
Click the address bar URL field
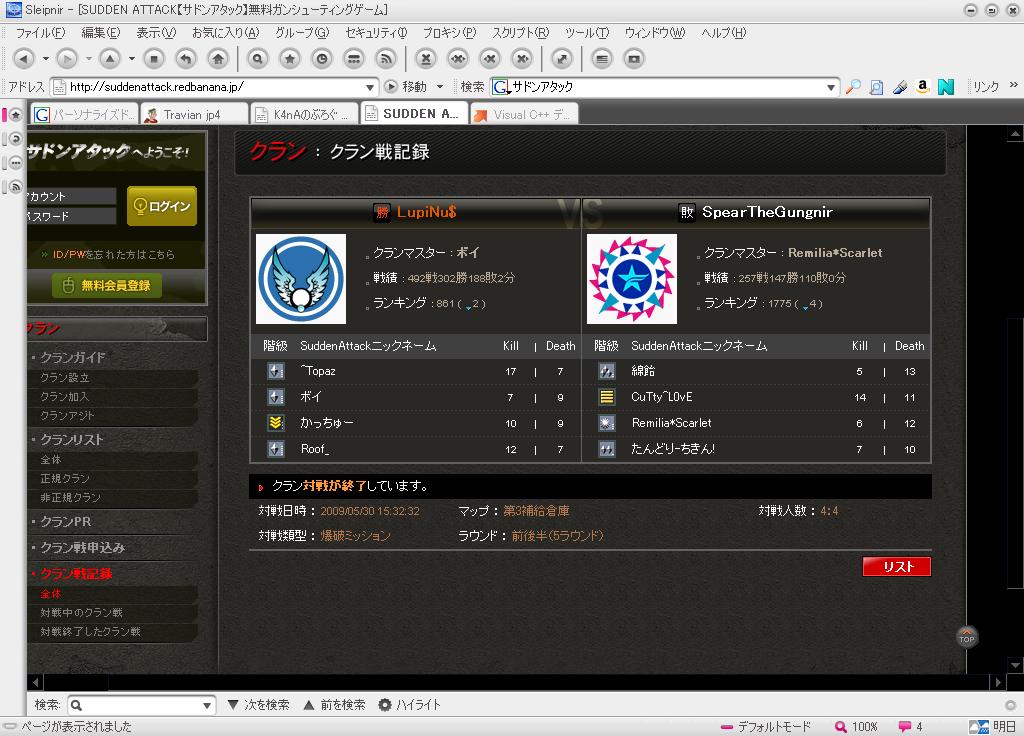[215, 87]
